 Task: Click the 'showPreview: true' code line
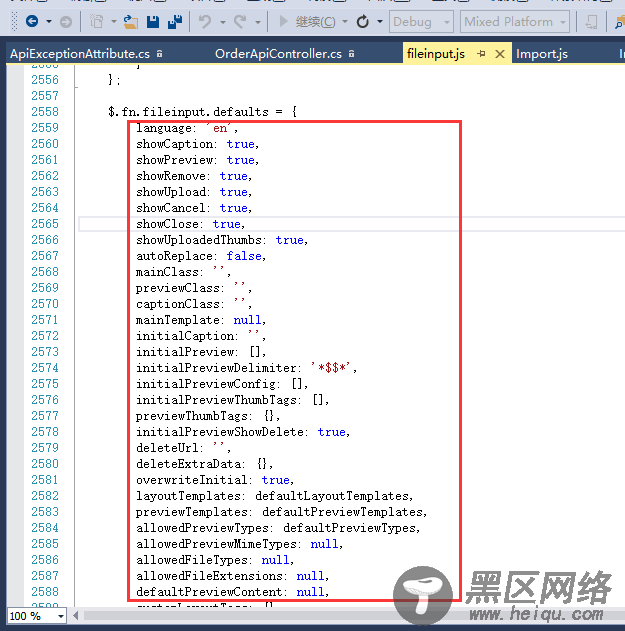[197, 160]
